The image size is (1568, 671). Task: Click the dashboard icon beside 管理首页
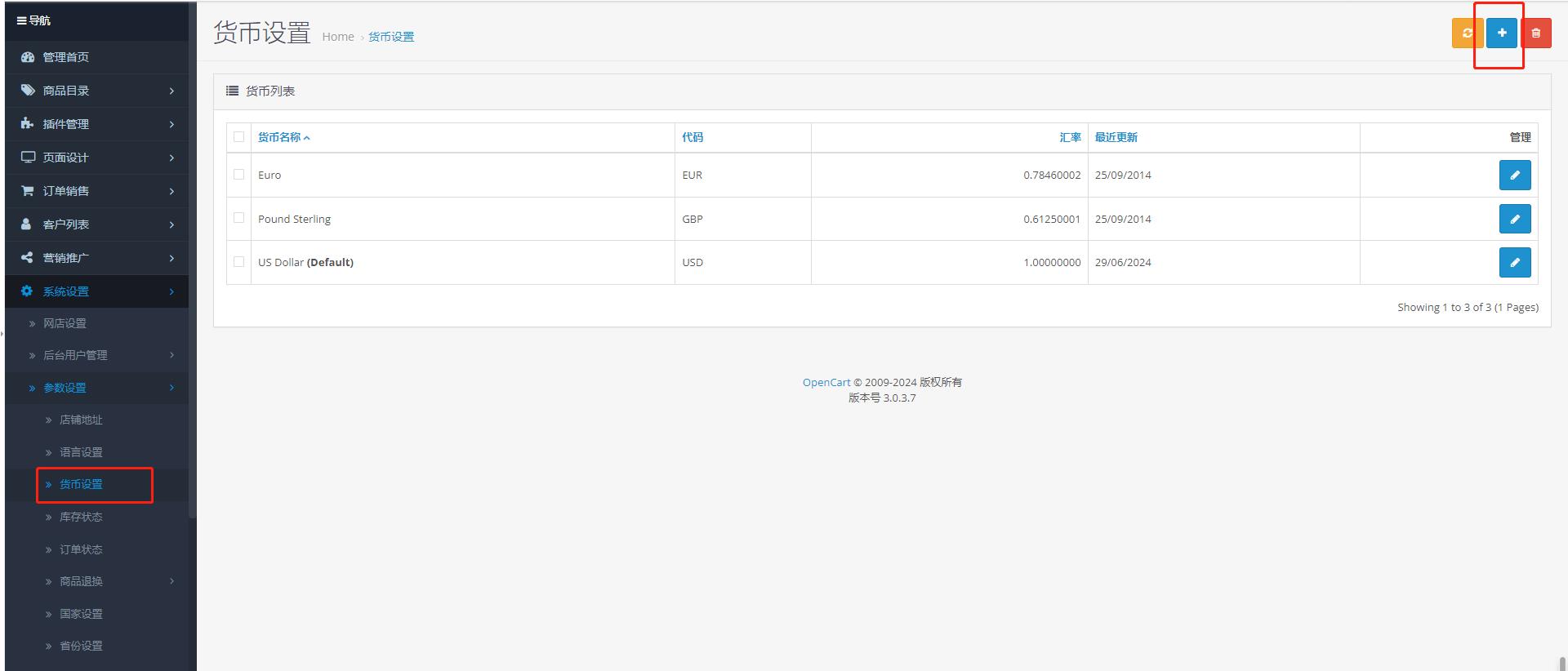click(x=28, y=57)
